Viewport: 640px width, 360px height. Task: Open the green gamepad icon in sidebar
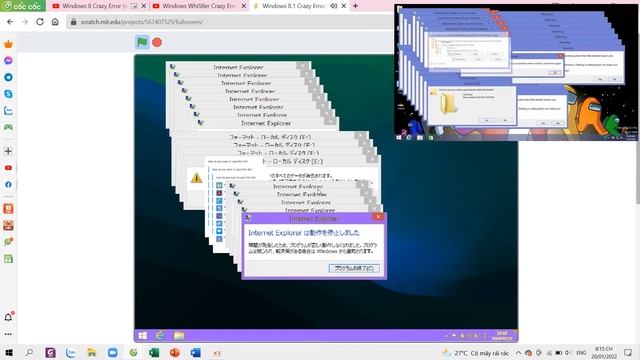8,127
